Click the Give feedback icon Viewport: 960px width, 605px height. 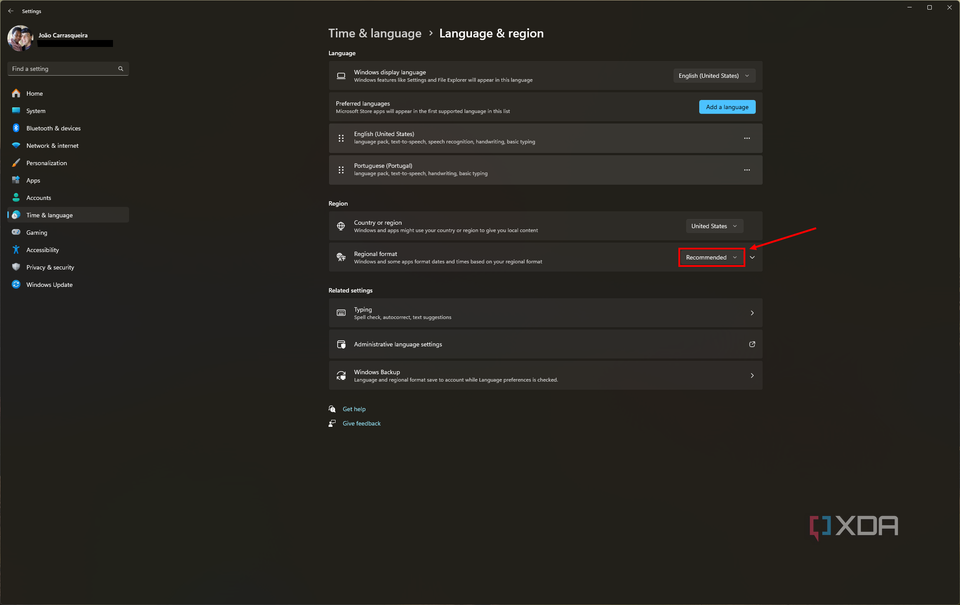332,423
